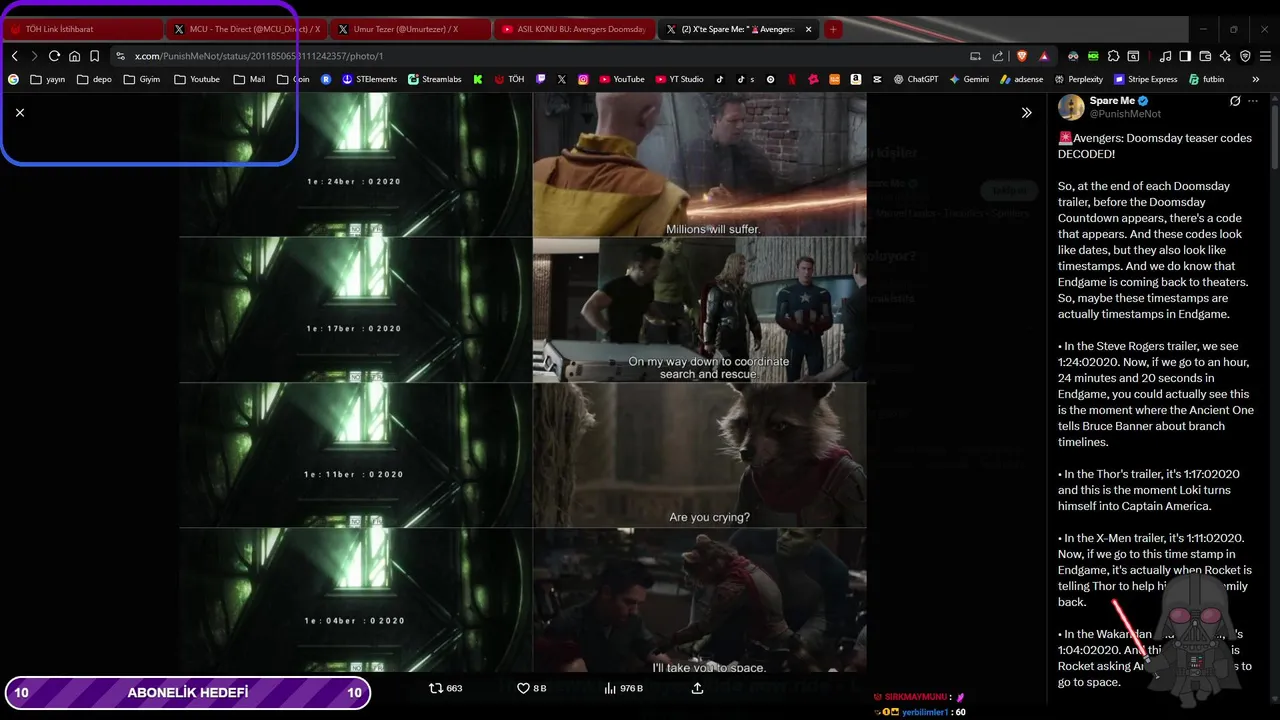Open the Leo AI sparkle icon
Viewport: 1280px width, 720px height.
1225,56
